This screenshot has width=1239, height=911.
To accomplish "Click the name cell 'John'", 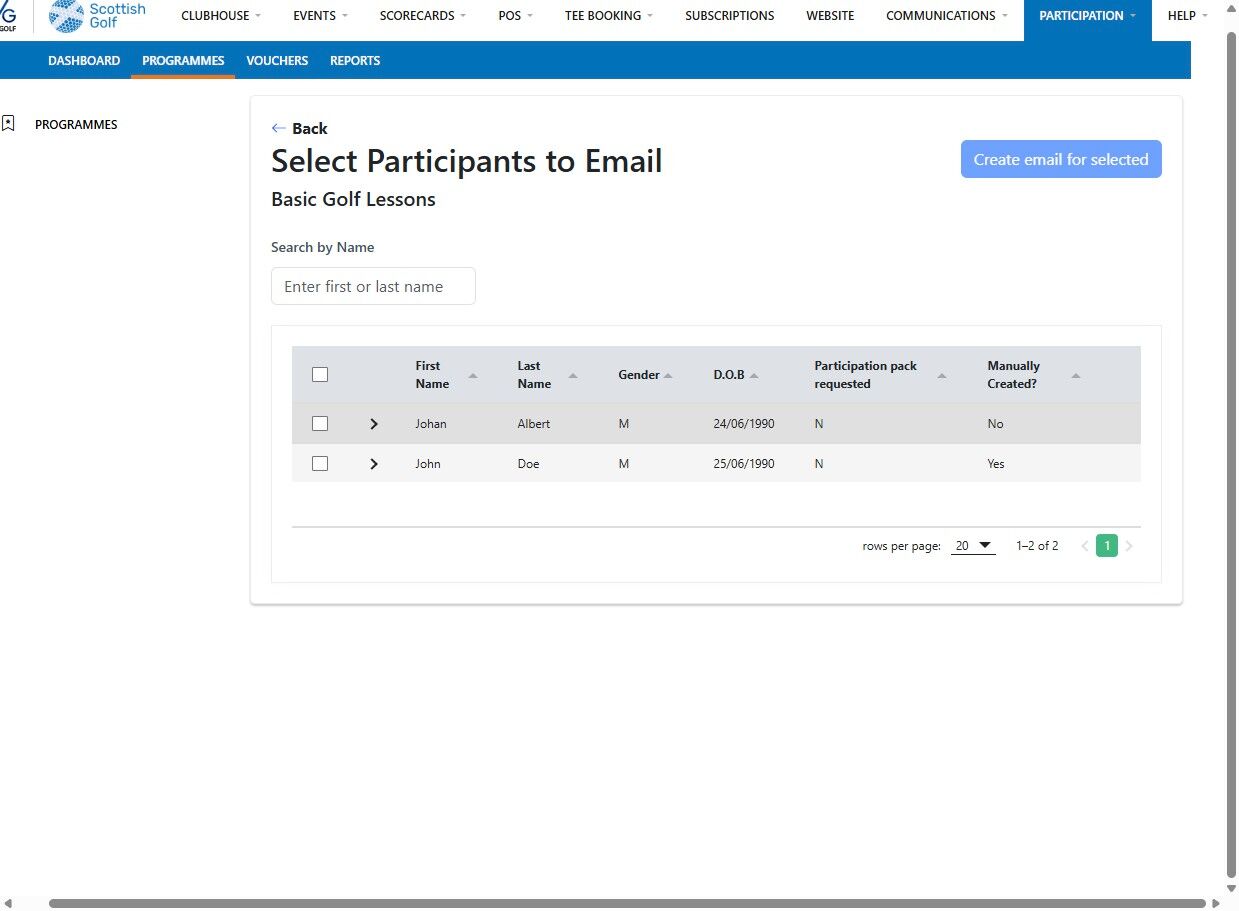I will coord(428,464).
